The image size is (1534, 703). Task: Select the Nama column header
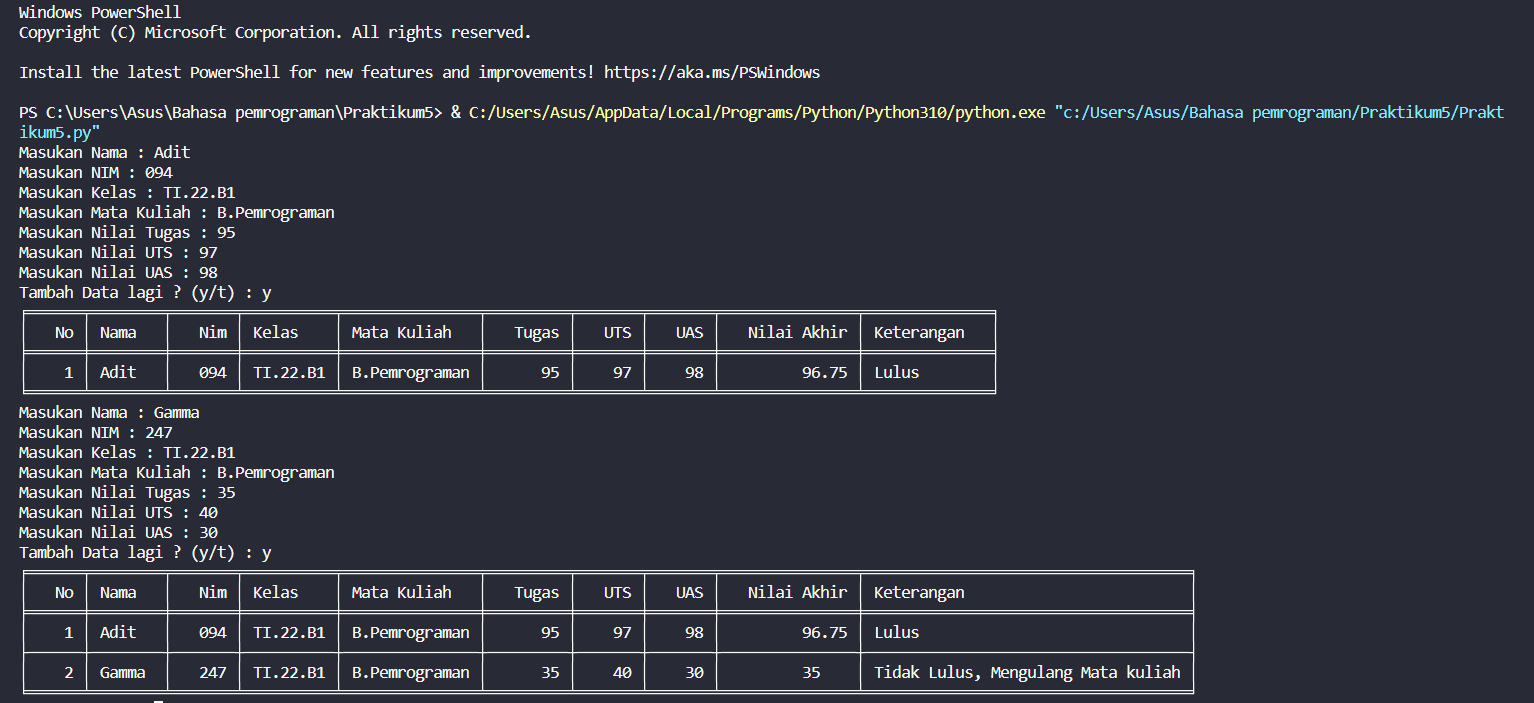coord(116,332)
